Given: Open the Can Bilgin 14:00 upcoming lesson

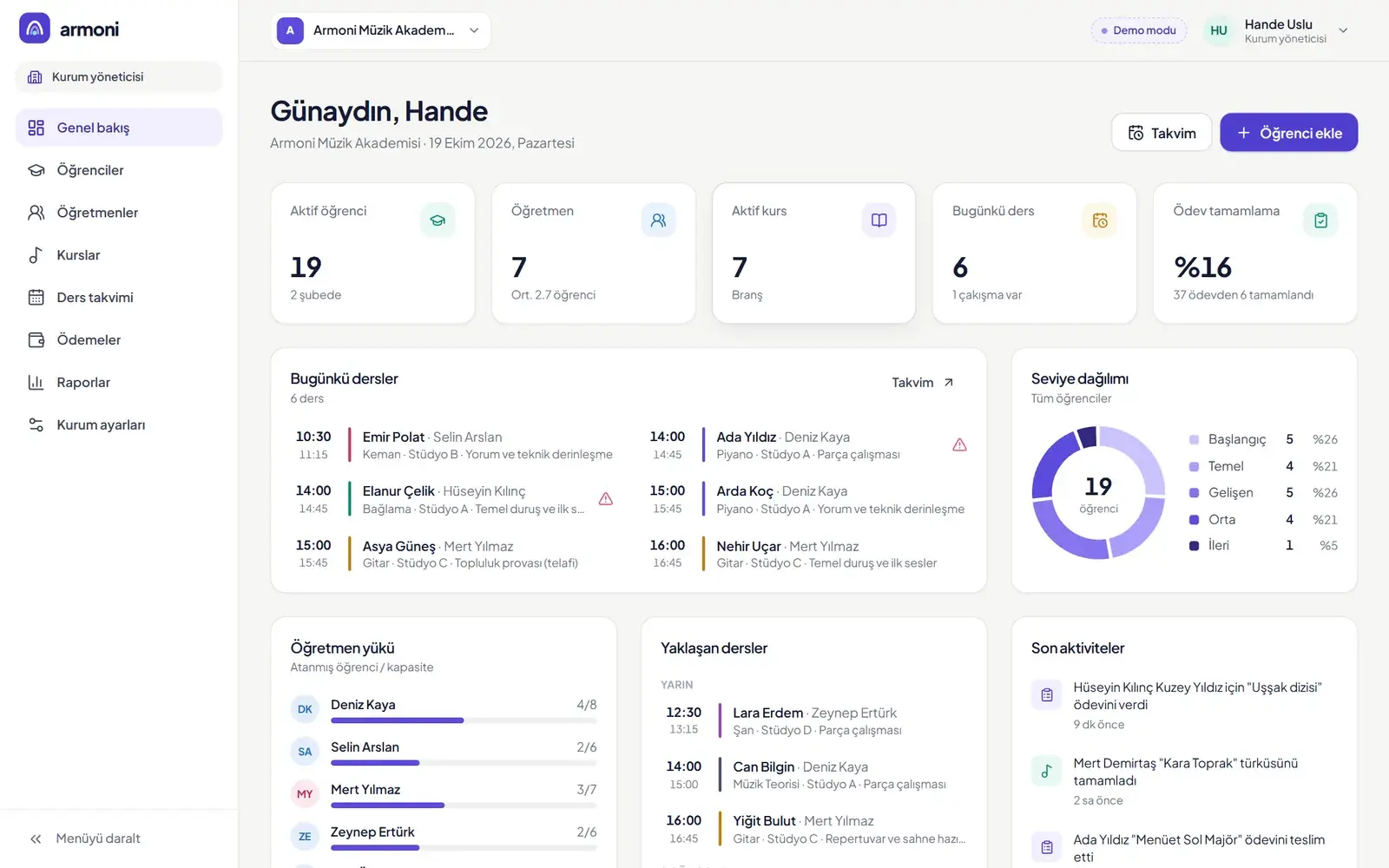Looking at the screenshot, I should 814,775.
